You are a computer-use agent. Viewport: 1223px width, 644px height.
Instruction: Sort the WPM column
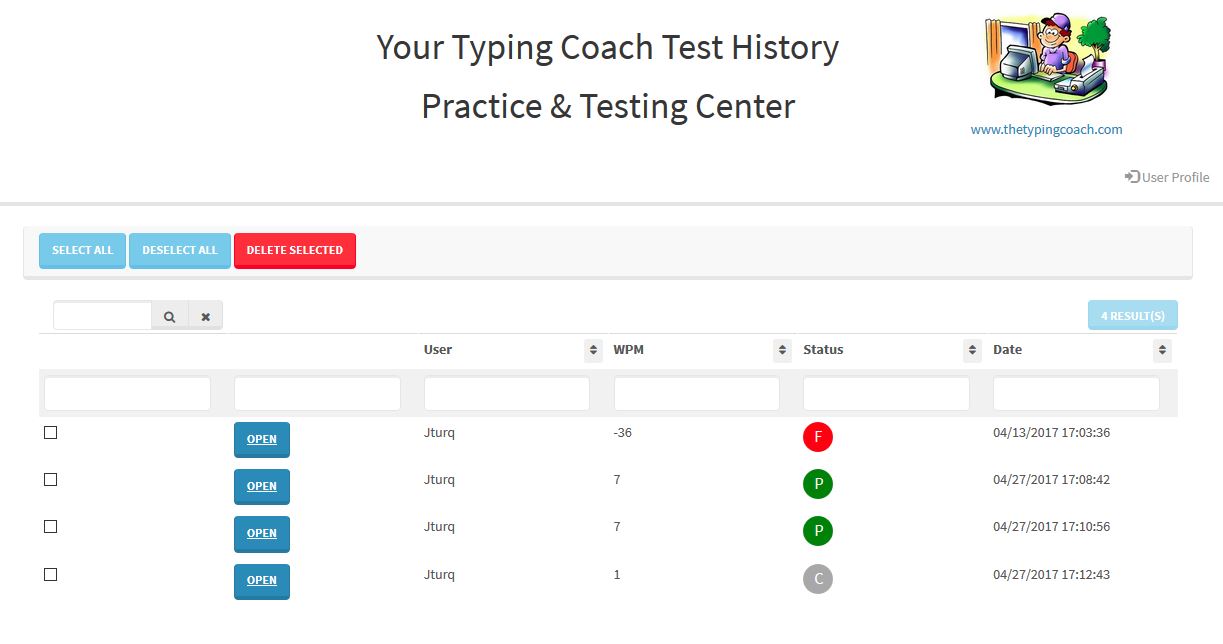(x=780, y=350)
